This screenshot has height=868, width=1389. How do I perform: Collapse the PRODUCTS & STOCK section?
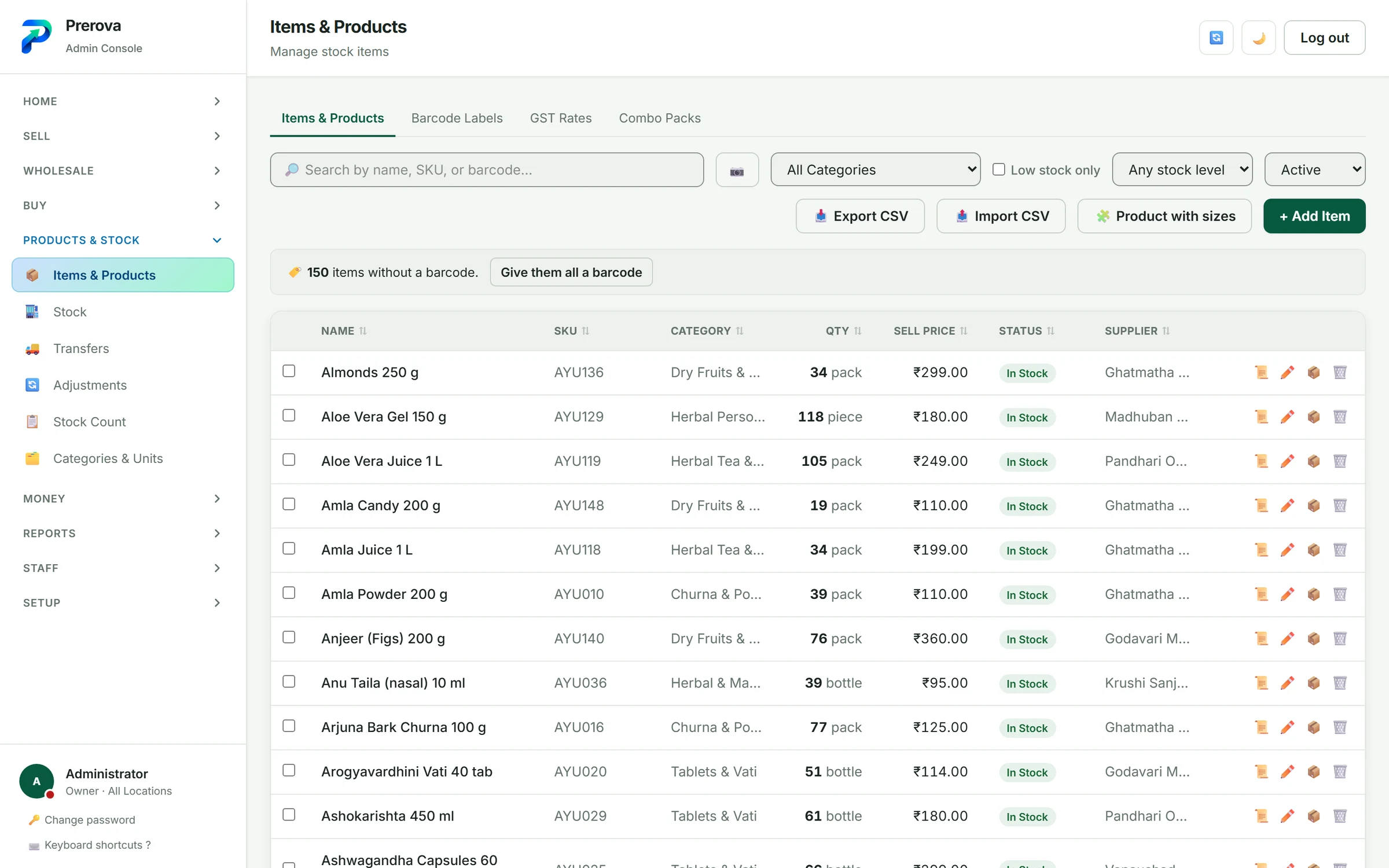(123, 240)
